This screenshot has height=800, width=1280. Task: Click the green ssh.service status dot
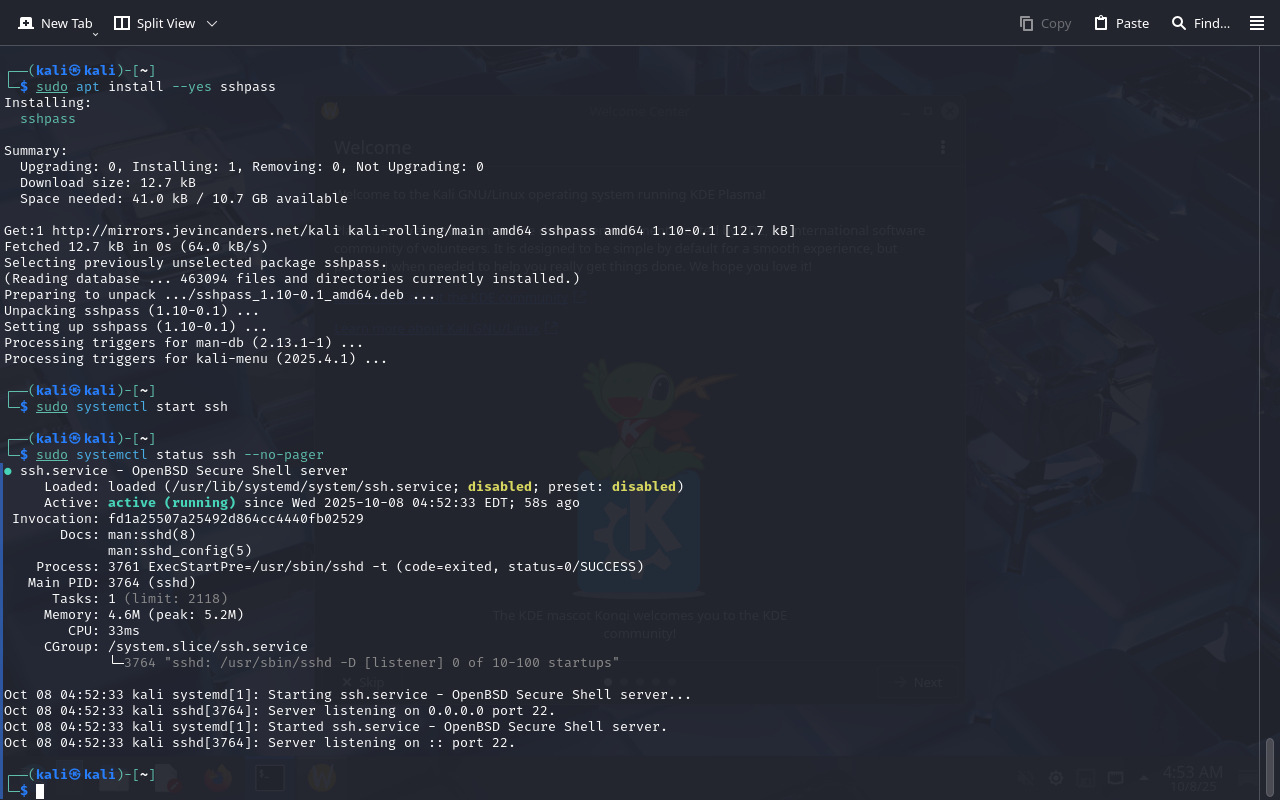coord(8,471)
